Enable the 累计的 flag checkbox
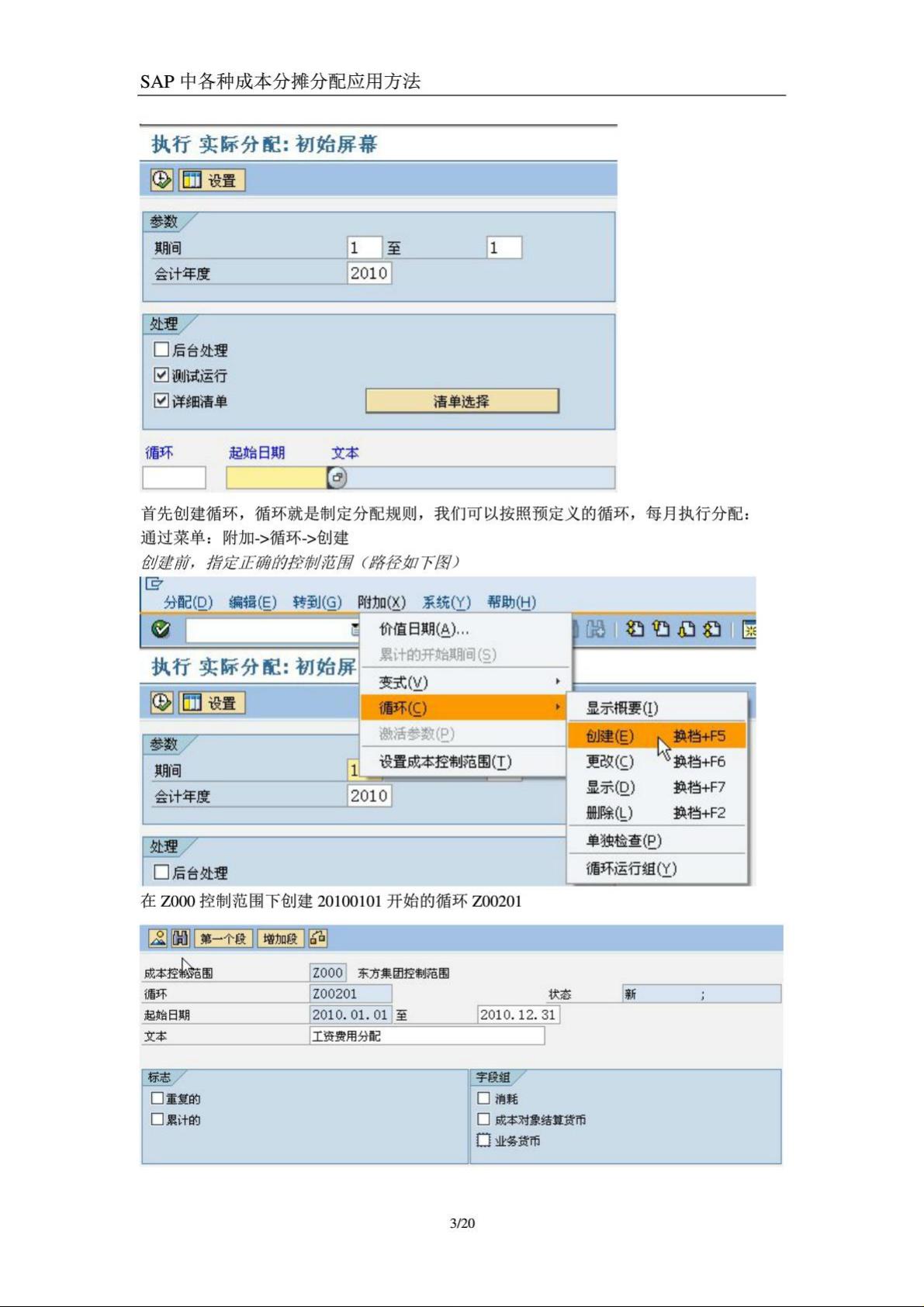Viewport: 924px width, 1307px height. 157,1119
